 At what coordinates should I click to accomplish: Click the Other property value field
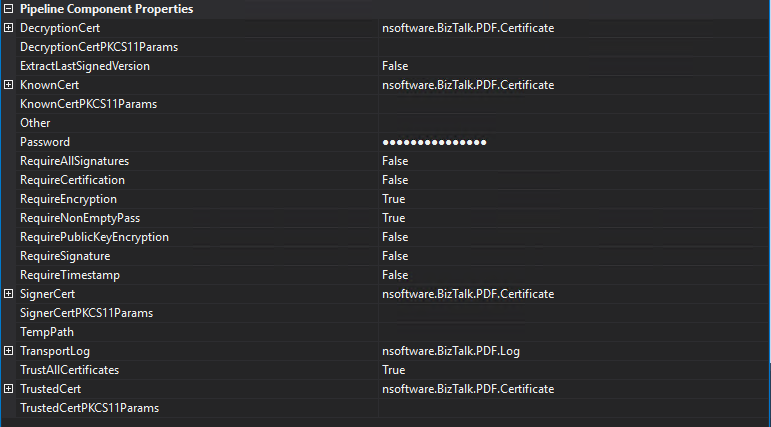(573, 123)
